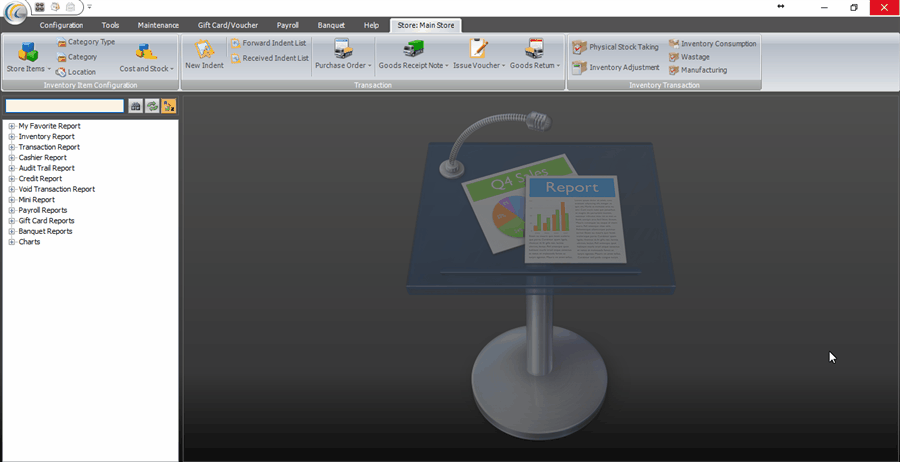Open the Forward Indent List

coord(269,43)
